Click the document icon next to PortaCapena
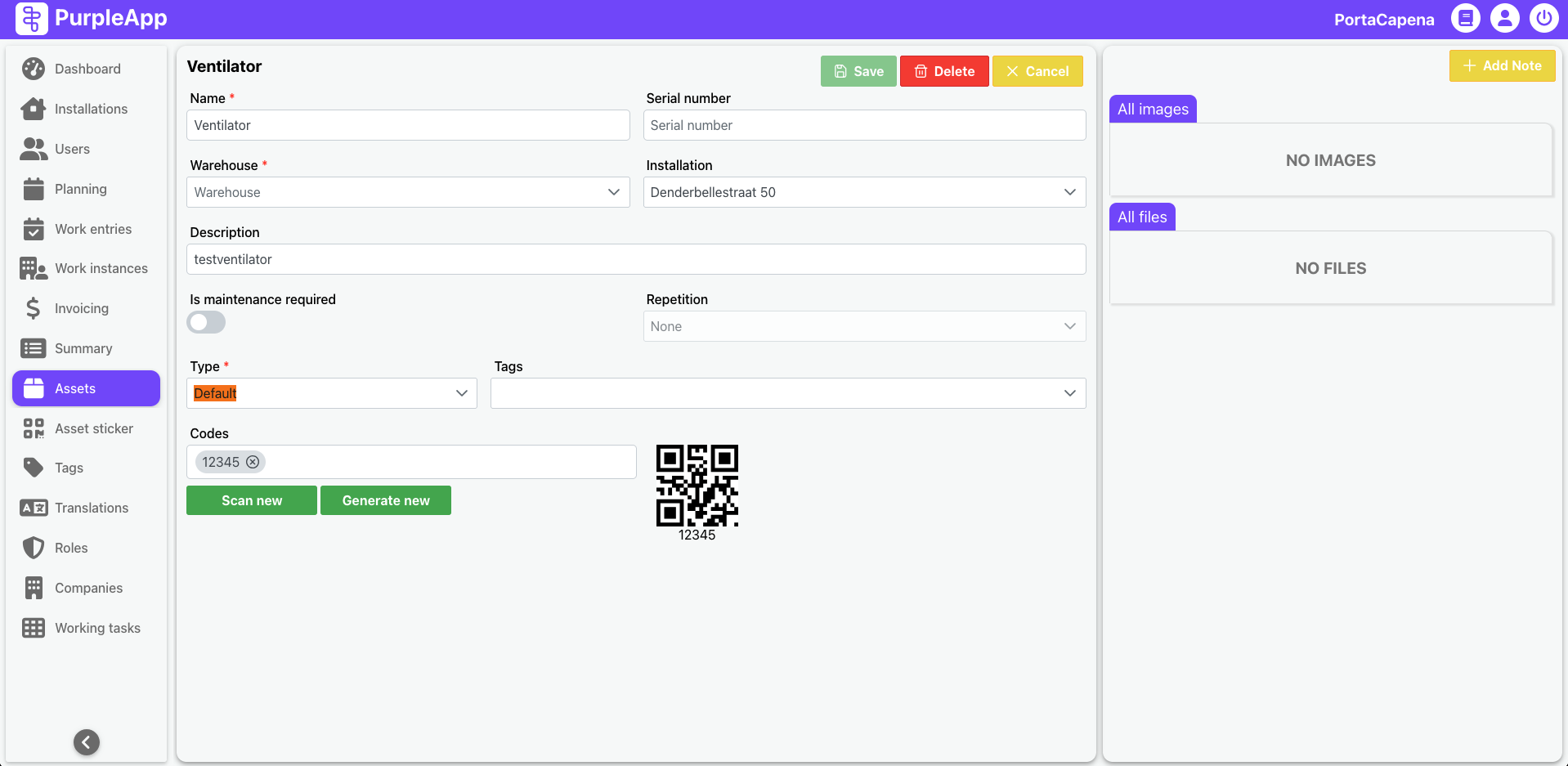Screen dimensions: 1568x766 point(1465,18)
